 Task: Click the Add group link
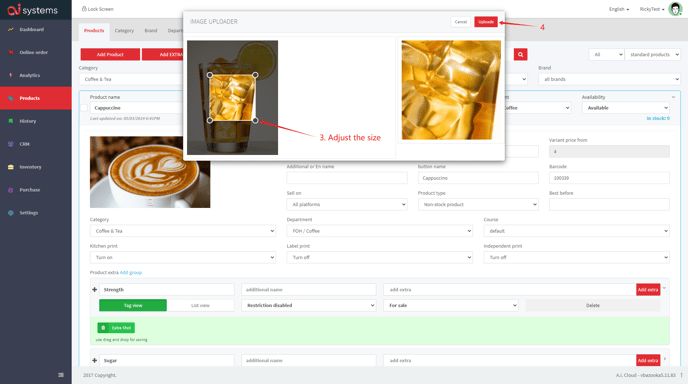click(131, 273)
